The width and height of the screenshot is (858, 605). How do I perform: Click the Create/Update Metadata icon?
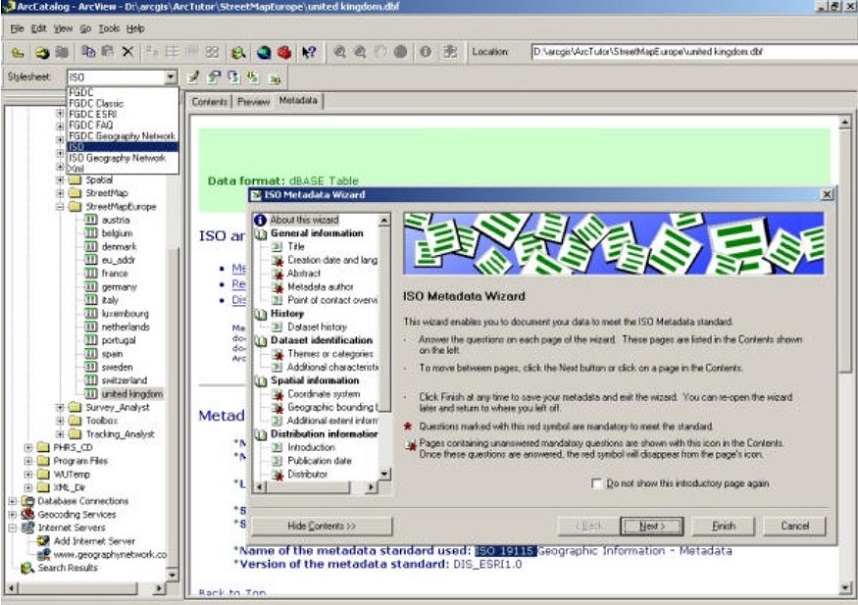[234, 77]
